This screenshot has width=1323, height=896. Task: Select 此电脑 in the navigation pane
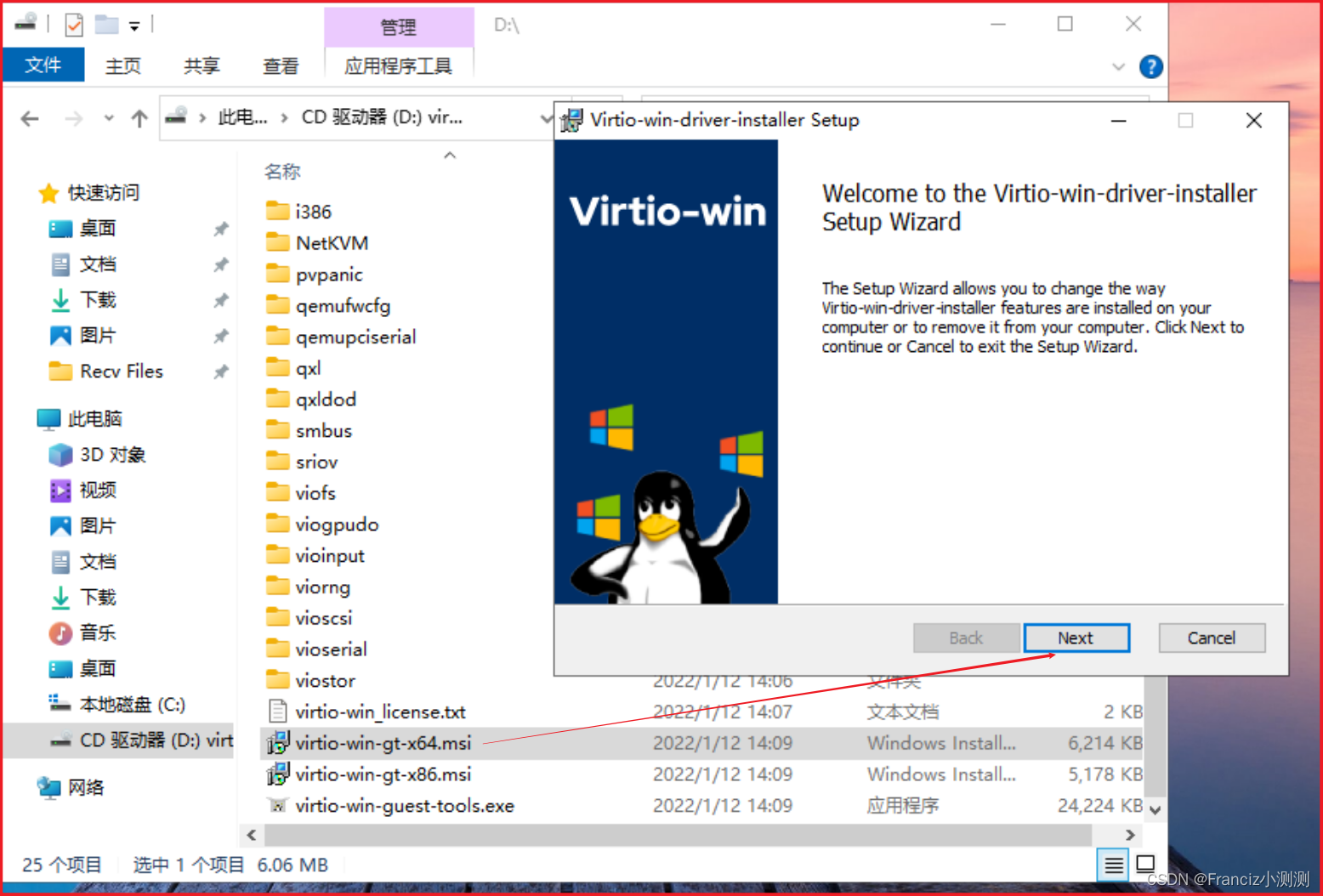click(95, 419)
